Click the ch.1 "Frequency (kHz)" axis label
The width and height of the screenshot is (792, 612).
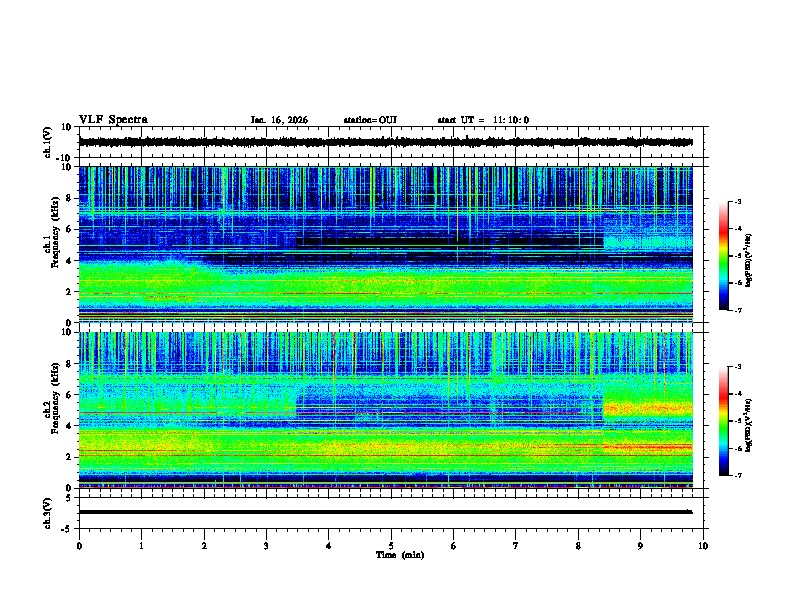click(x=54, y=232)
